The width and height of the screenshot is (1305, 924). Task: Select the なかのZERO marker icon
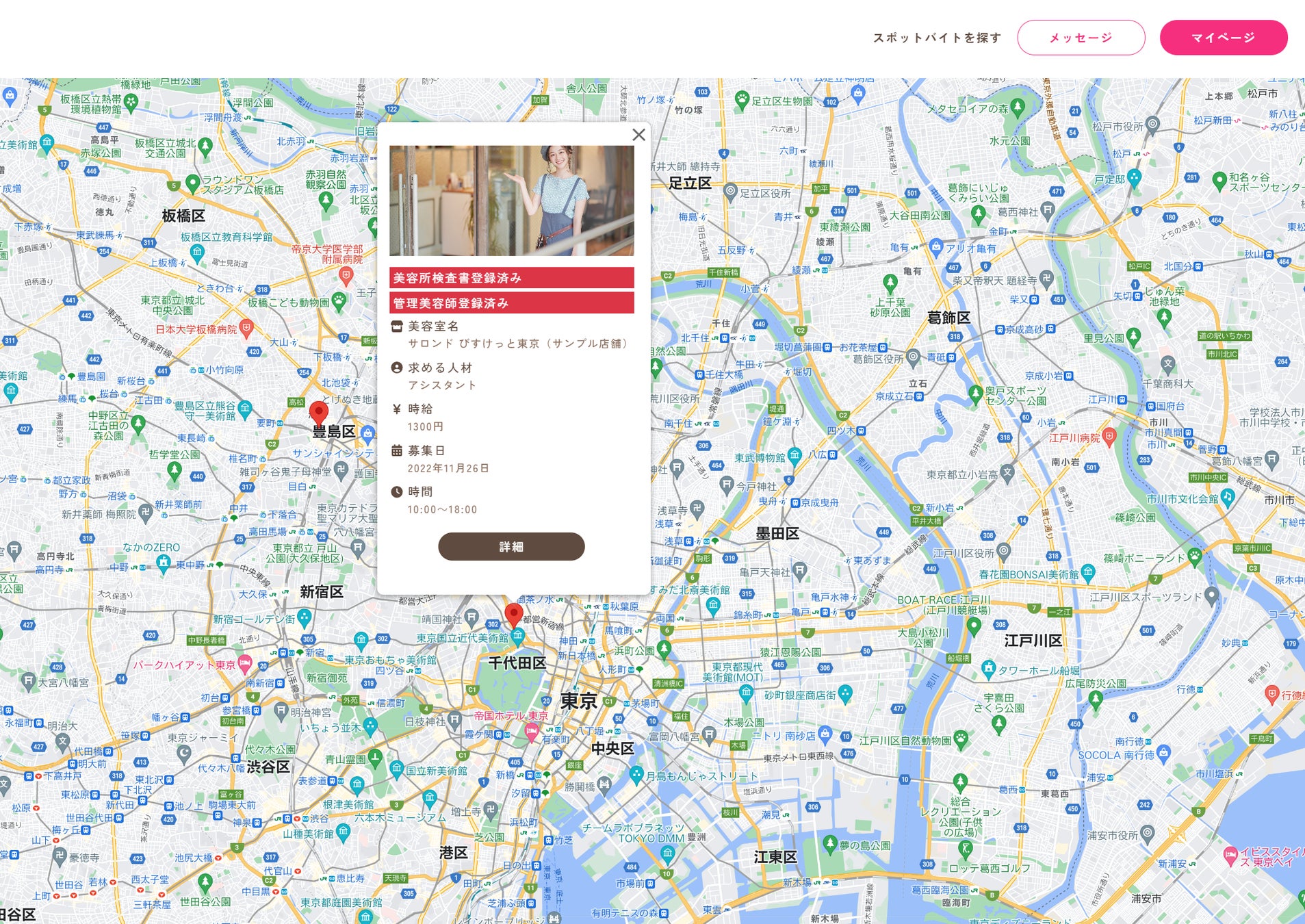(x=163, y=564)
